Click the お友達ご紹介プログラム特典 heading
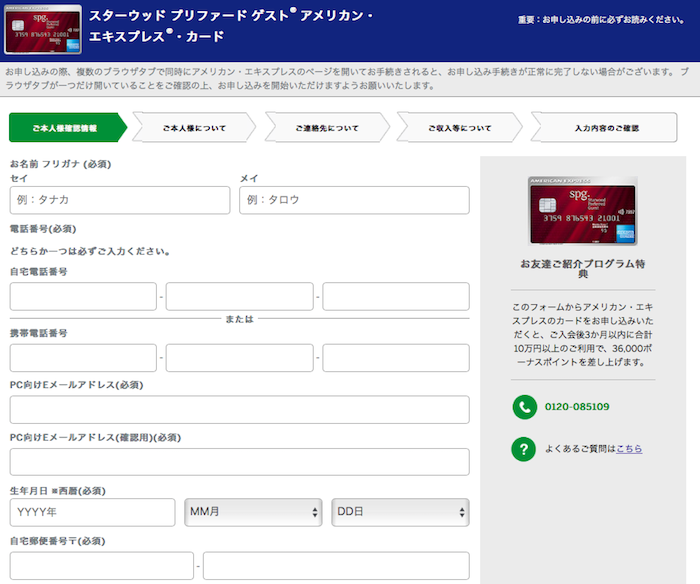The width and height of the screenshot is (700, 584). click(x=583, y=268)
